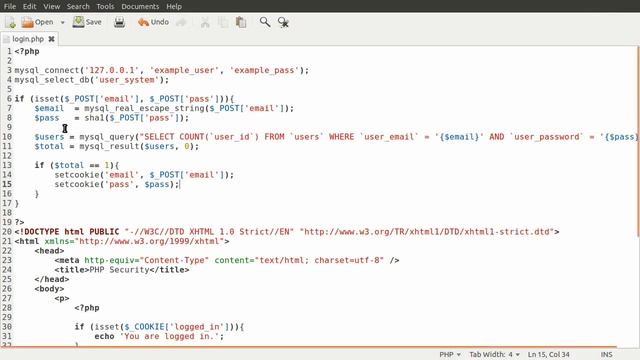The image size is (640, 360).
Task: Open the Help menu
Action: (x=174, y=6)
